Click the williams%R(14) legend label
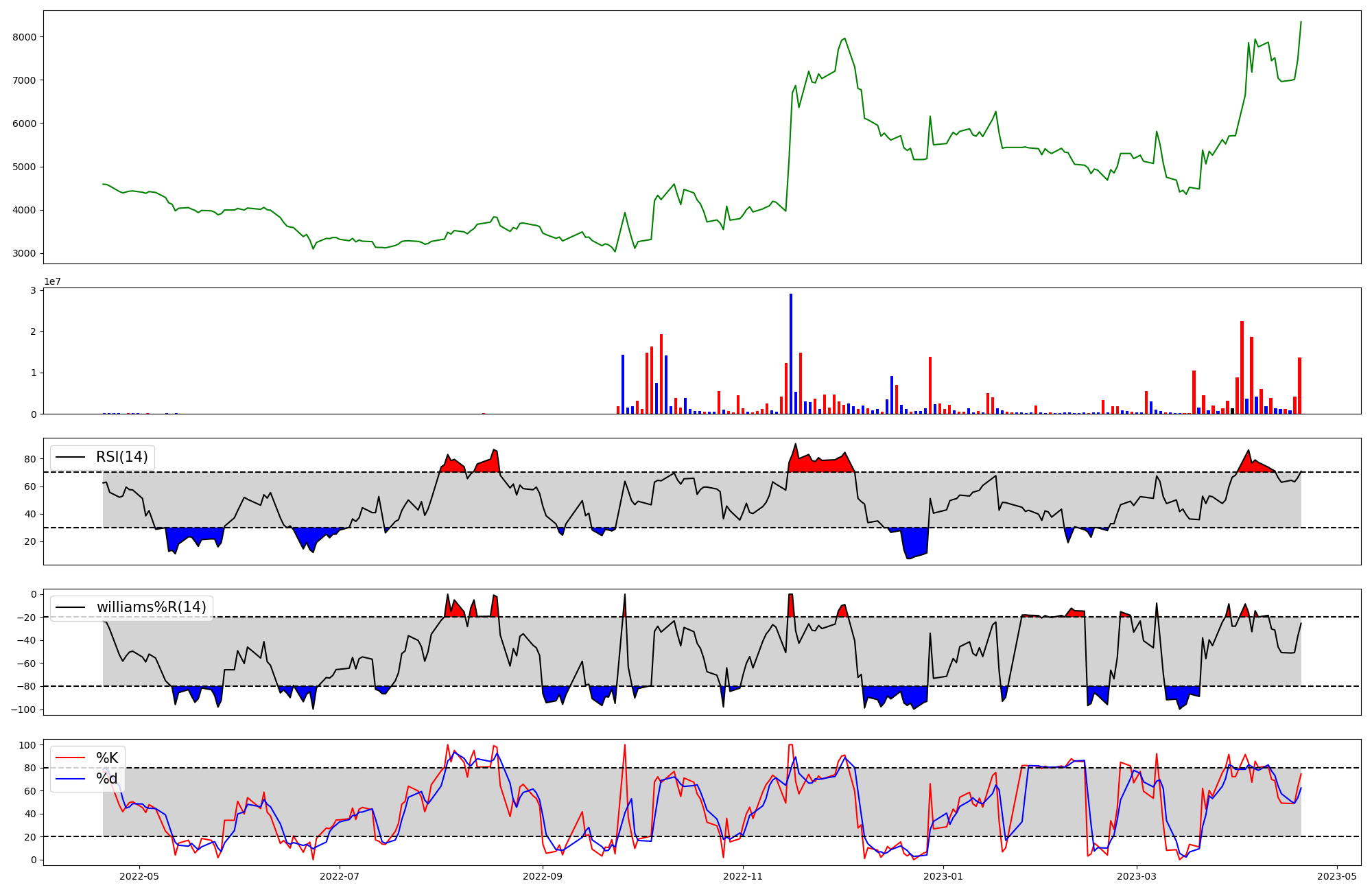Image resolution: width=1372 pixels, height=892 pixels. [x=151, y=607]
